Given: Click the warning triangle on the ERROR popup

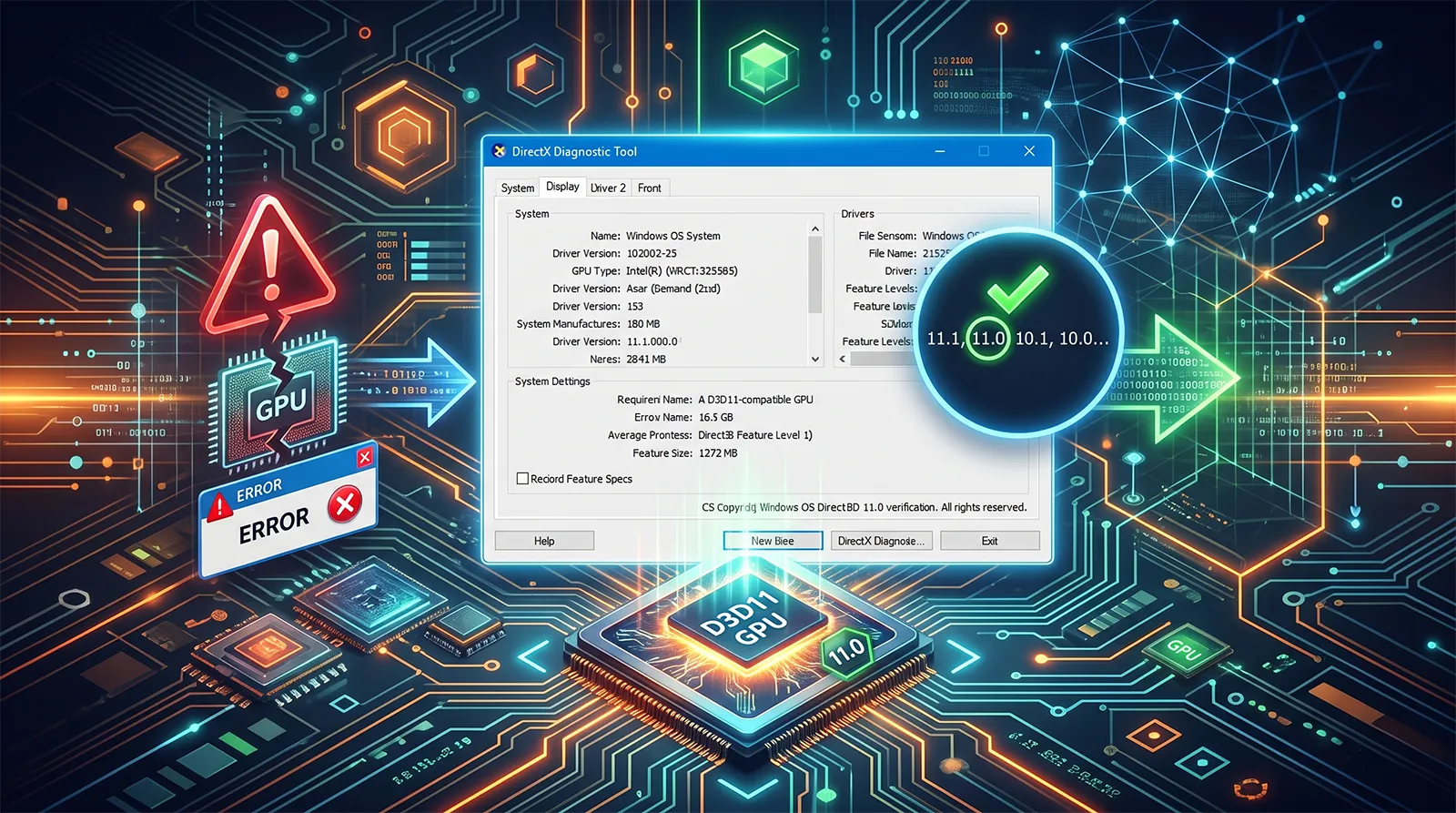Looking at the screenshot, I should click(219, 506).
